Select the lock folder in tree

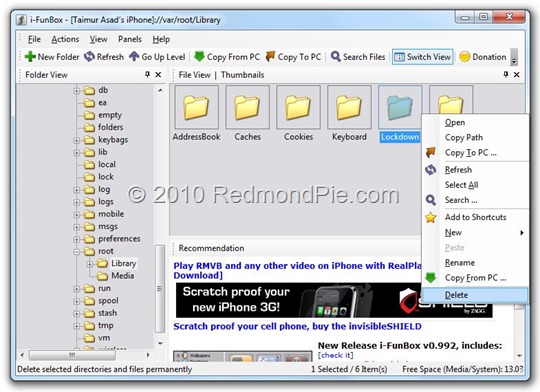(106, 177)
